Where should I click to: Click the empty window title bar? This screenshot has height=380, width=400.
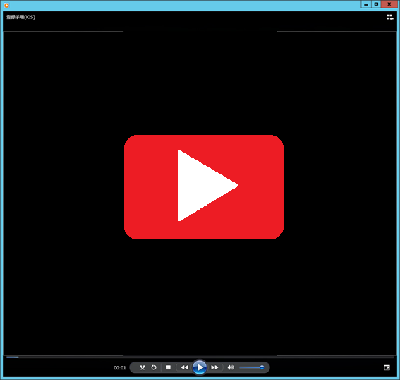pos(183,5)
